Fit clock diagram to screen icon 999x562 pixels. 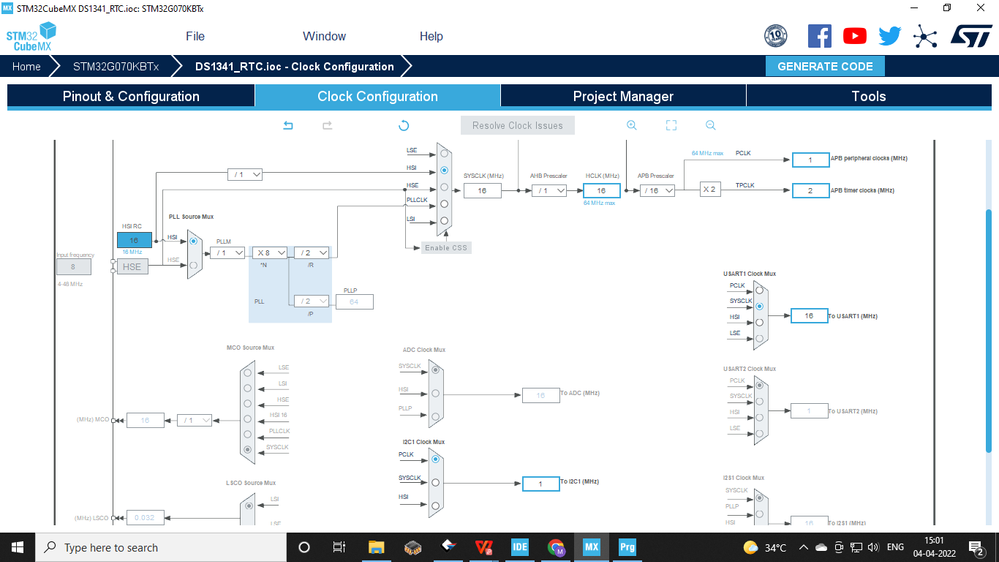tap(671, 126)
